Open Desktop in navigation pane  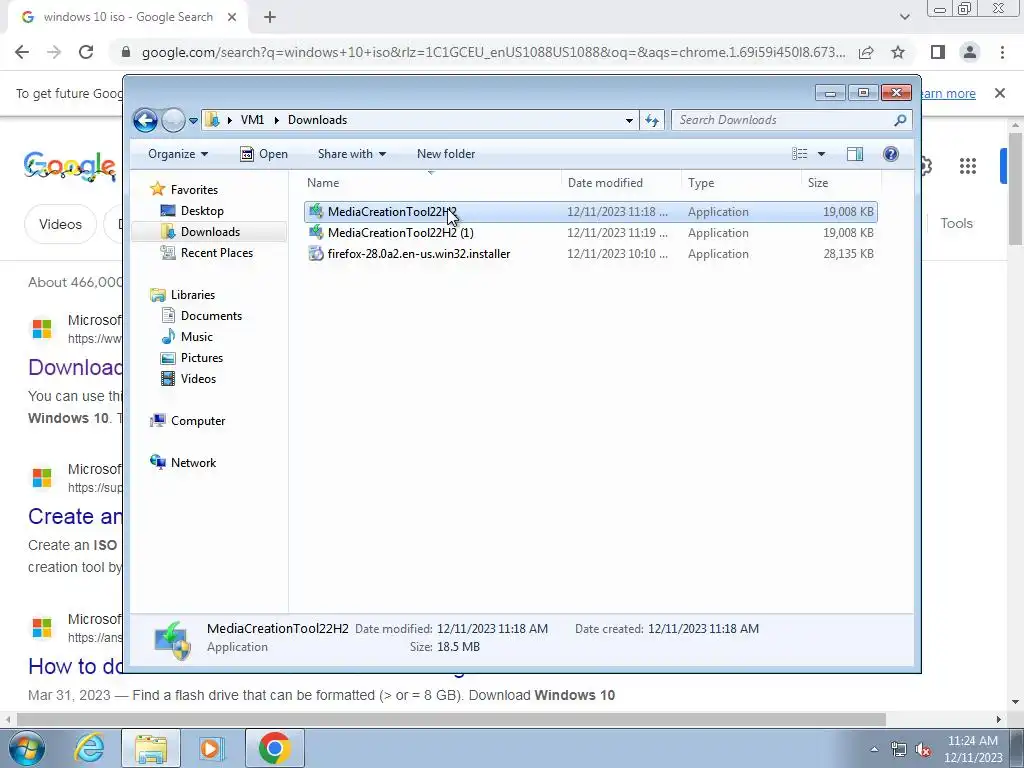click(x=202, y=211)
